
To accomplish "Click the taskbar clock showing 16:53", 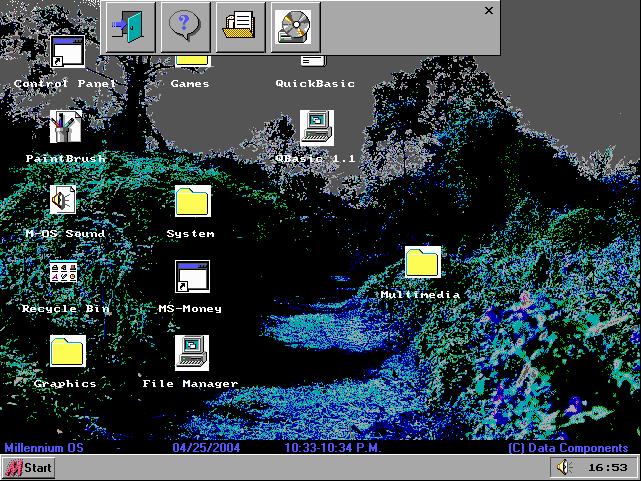I will point(607,467).
